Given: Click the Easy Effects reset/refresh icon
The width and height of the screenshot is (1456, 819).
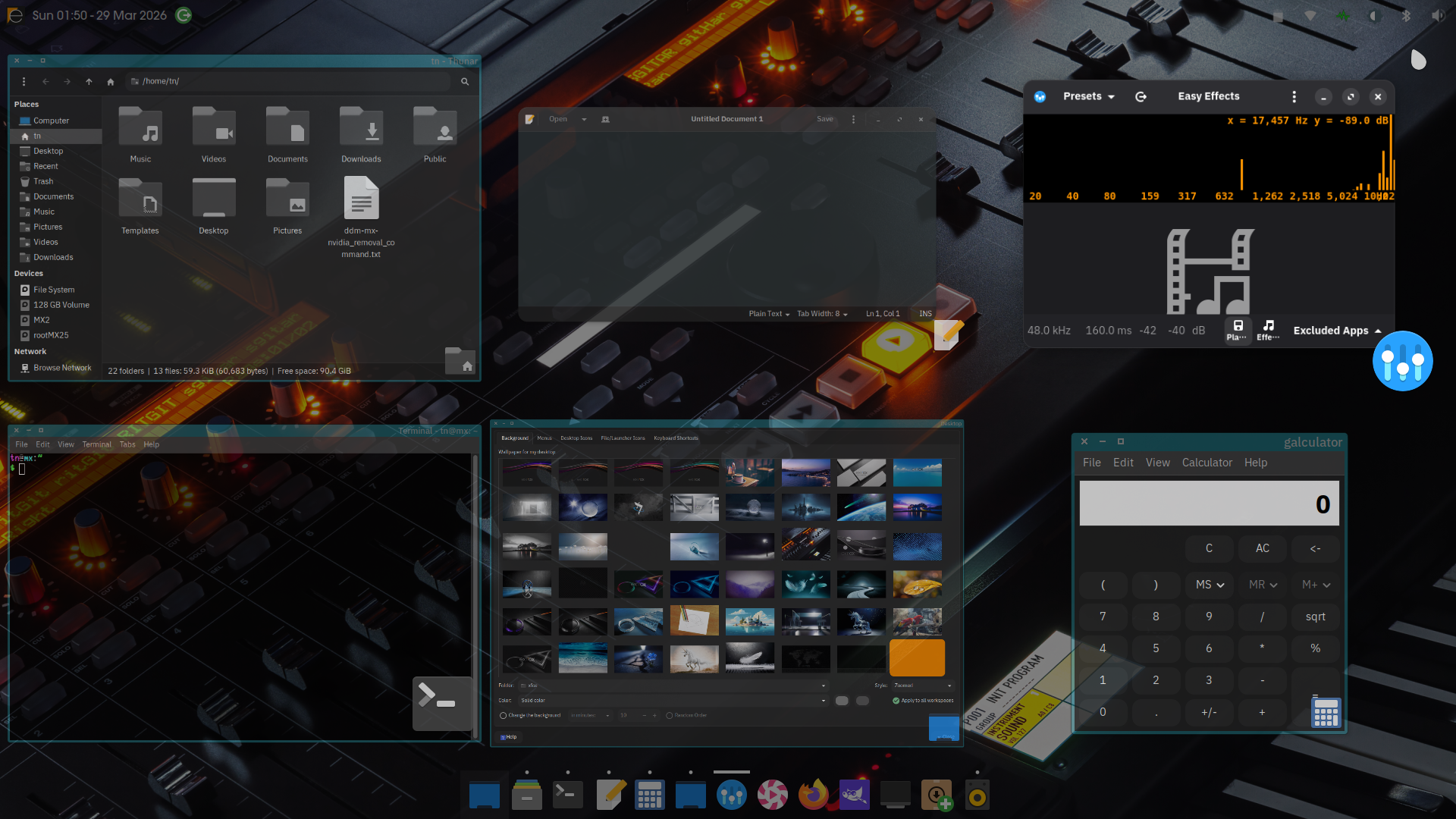Looking at the screenshot, I should tap(1141, 96).
